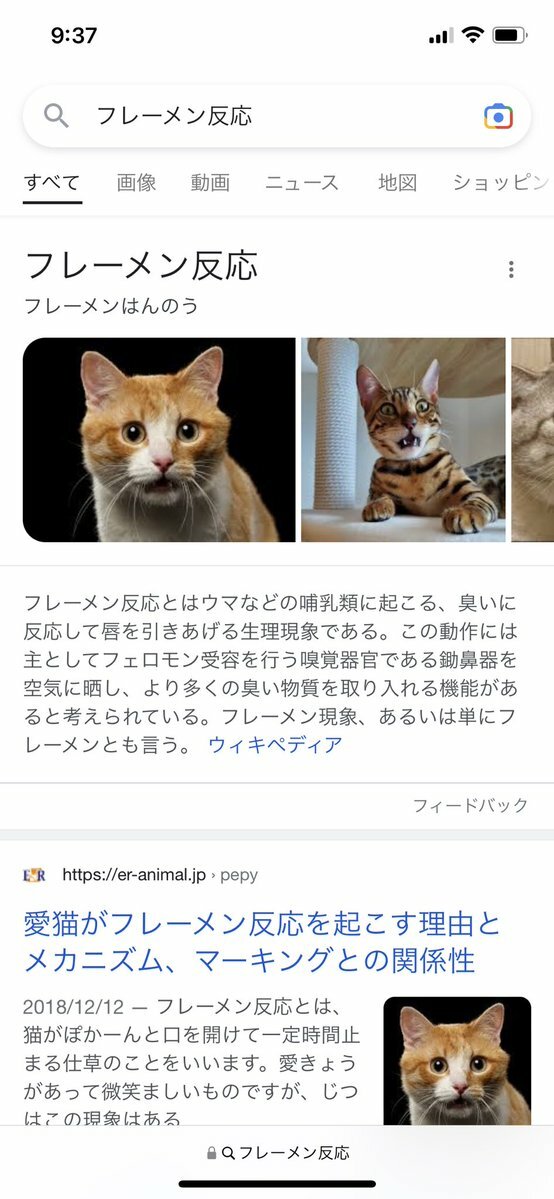554x1199 pixels.
Task: Tap the magnifying glass search icon
Action: [x=57, y=116]
